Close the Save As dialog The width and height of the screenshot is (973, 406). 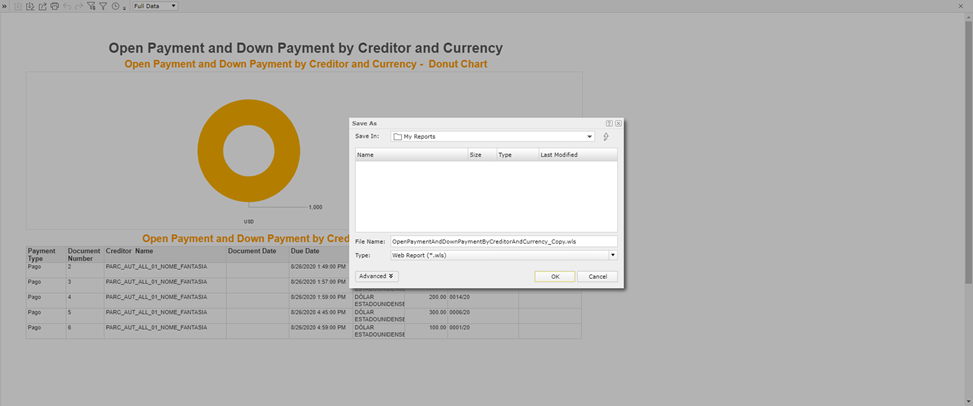[x=619, y=124]
